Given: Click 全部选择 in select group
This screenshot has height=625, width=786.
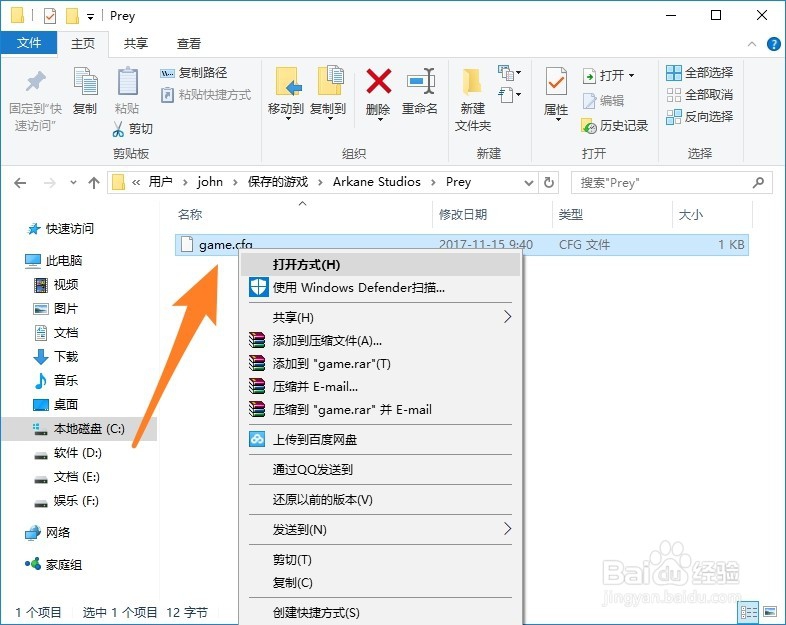Looking at the screenshot, I should (700, 73).
